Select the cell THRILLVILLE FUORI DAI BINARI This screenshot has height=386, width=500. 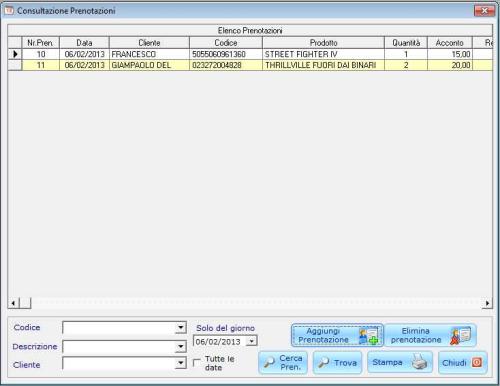pos(323,65)
